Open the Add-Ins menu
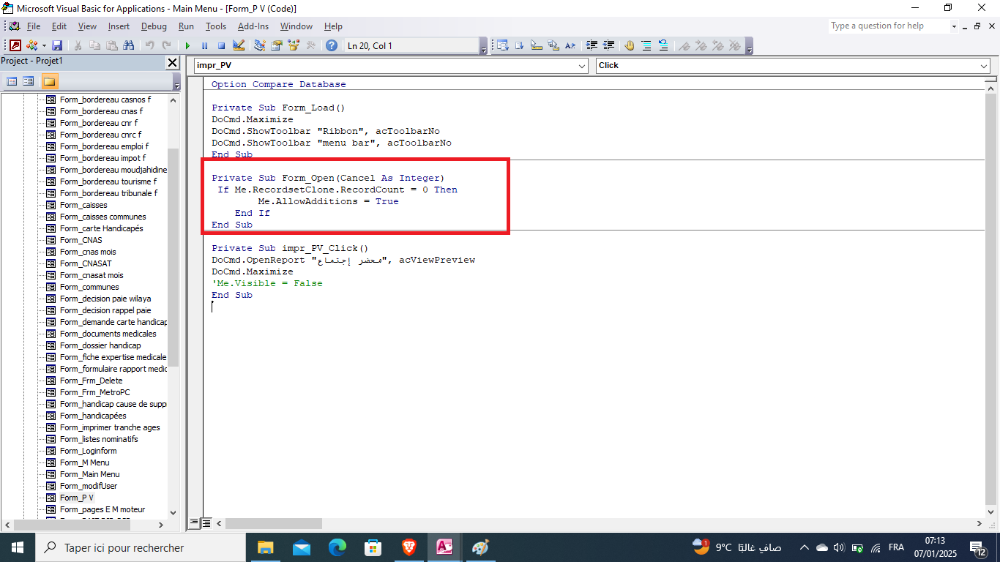Screen dimensions: 1000x562 253,26
